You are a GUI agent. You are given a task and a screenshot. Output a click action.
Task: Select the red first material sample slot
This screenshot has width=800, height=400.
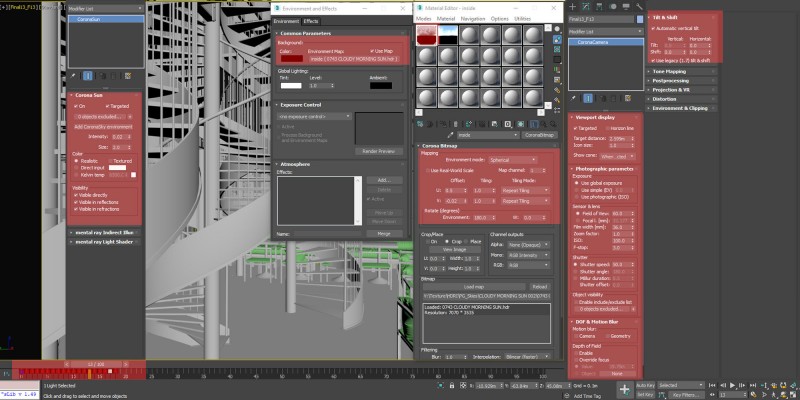[x=427, y=35]
